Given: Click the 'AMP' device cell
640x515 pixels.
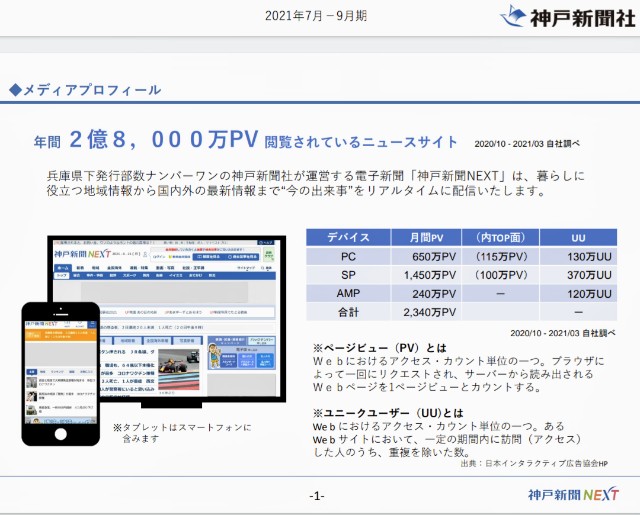Looking at the screenshot, I should tap(348, 293).
